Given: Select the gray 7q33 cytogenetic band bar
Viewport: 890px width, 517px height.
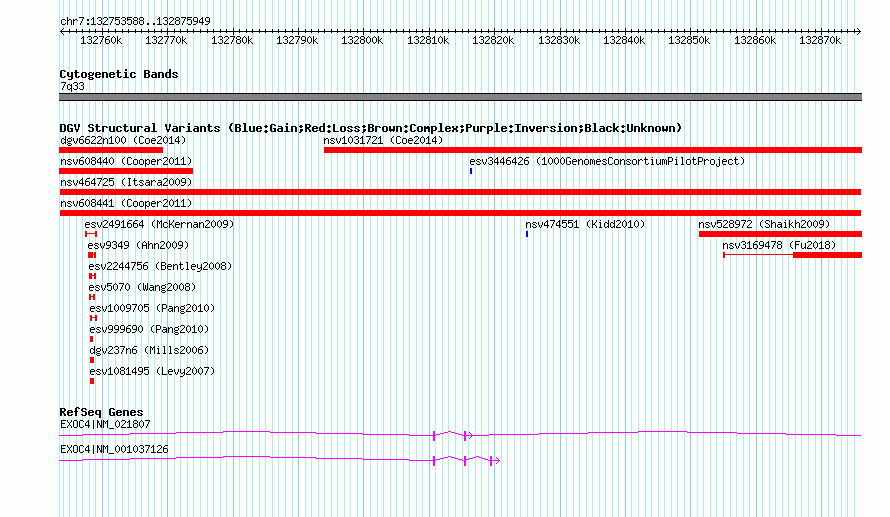Looking at the screenshot, I should (x=460, y=97).
